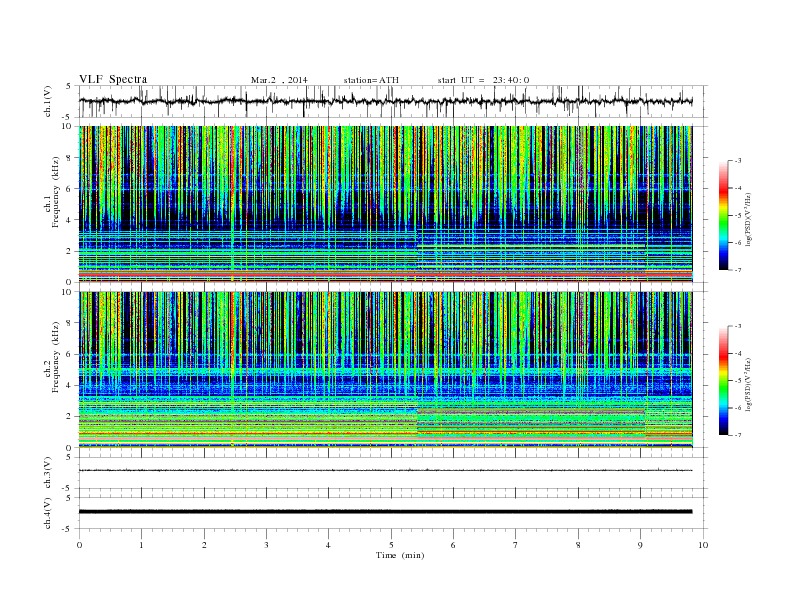
Task: Click the 'ch.3(V)' axis label
Action: tap(48, 473)
